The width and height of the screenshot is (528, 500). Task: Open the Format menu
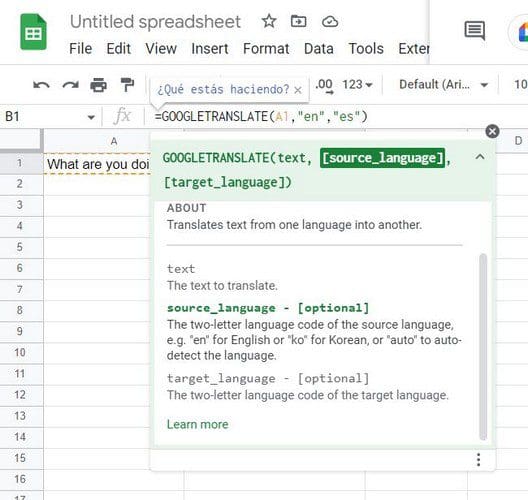(266, 48)
